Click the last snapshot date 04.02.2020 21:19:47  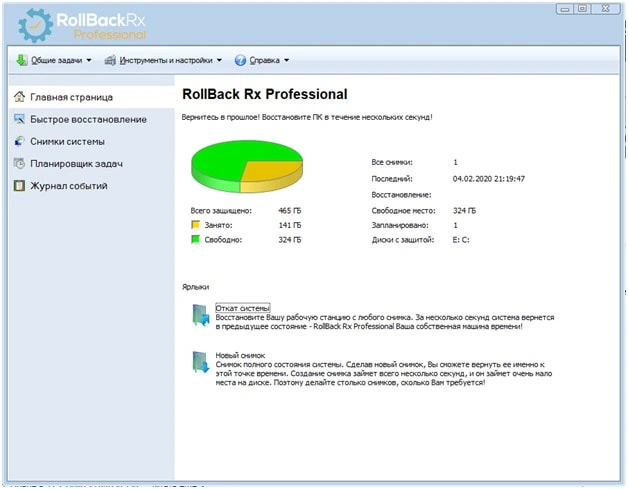coord(489,179)
